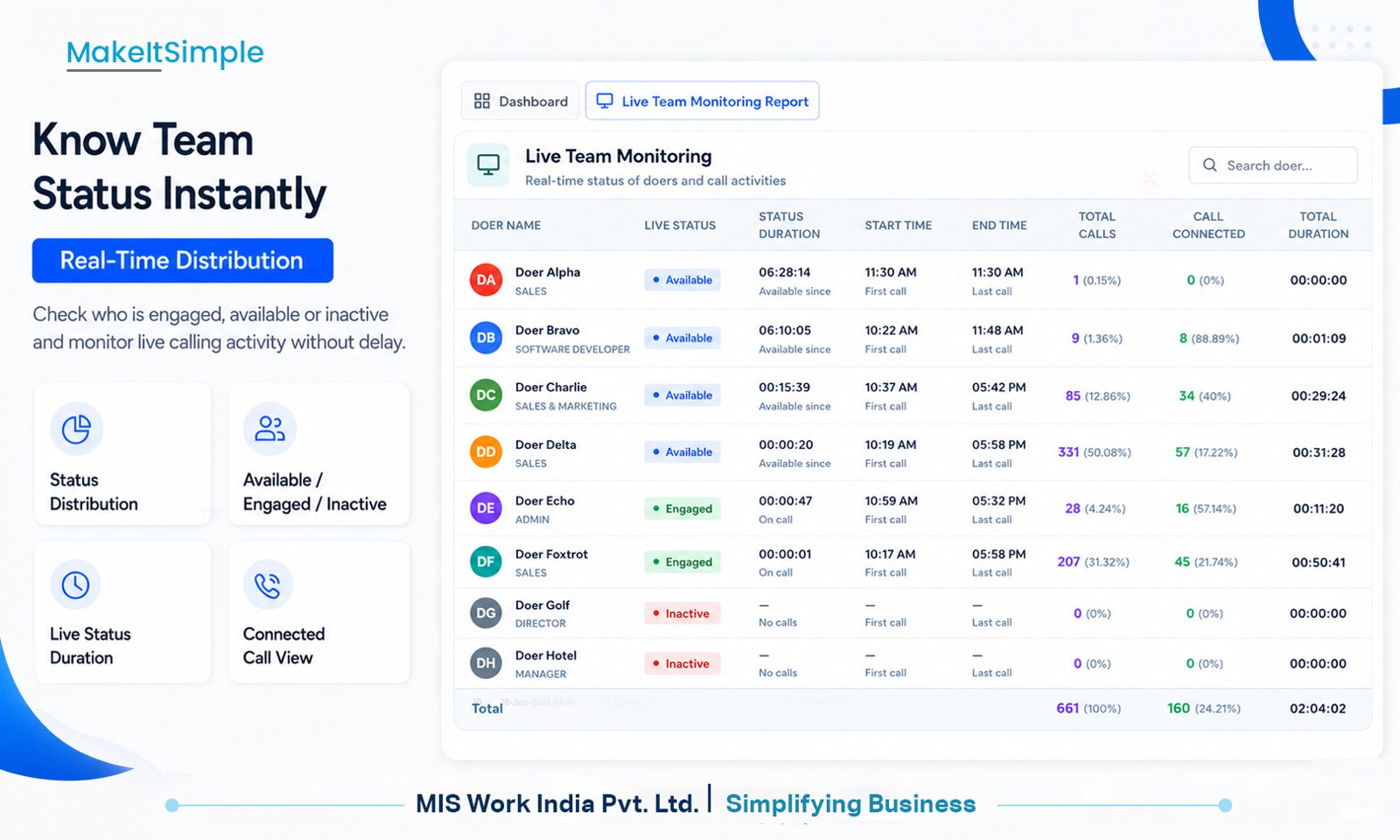Click the search magnifier icon
The image size is (1400, 840).
[1210, 165]
